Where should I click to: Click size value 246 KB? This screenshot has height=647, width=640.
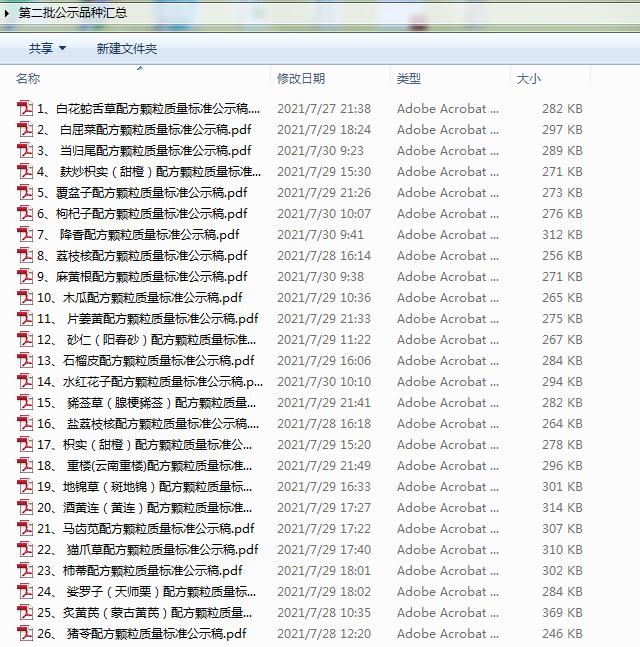[562, 634]
